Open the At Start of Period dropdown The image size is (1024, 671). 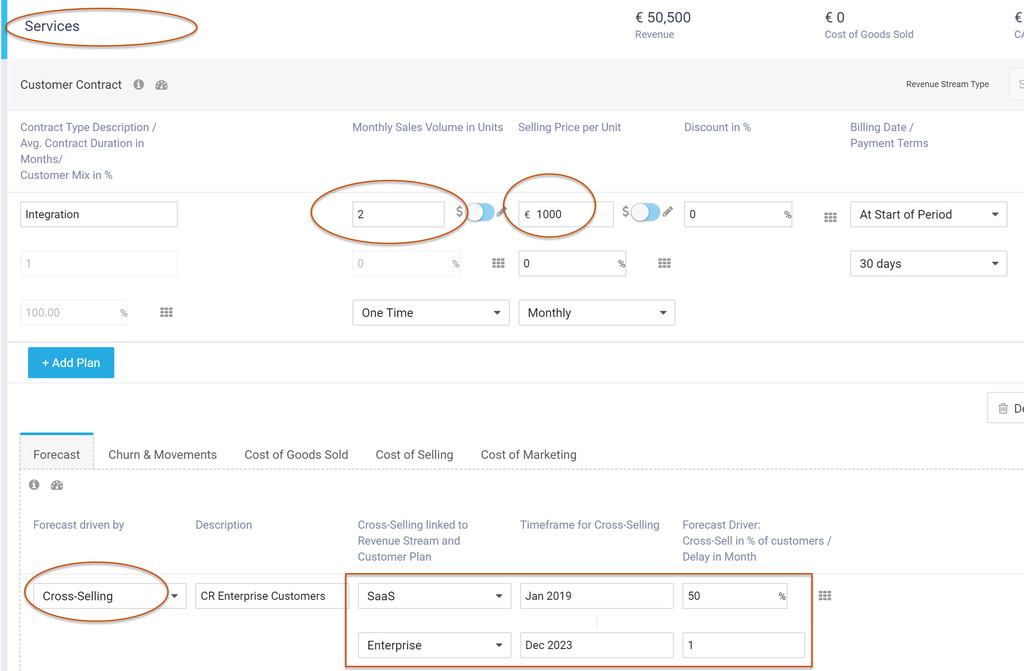[x=927, y=214]
